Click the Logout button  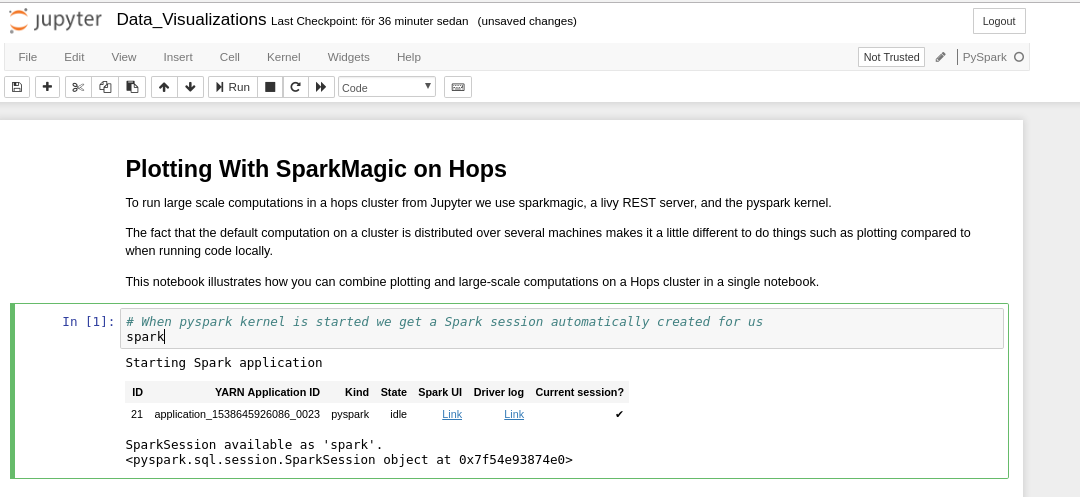999,21
